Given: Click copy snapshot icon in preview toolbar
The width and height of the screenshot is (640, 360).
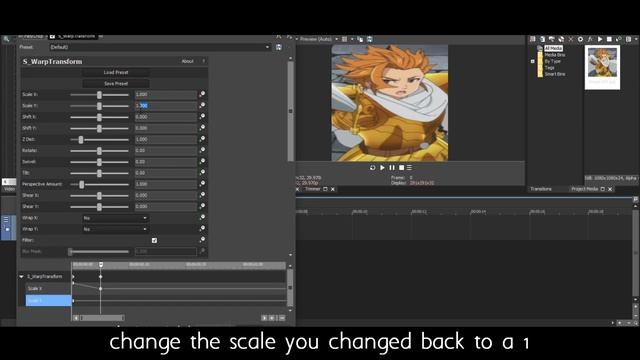Looking at the screenshot, I should click(x=360, y=39).
